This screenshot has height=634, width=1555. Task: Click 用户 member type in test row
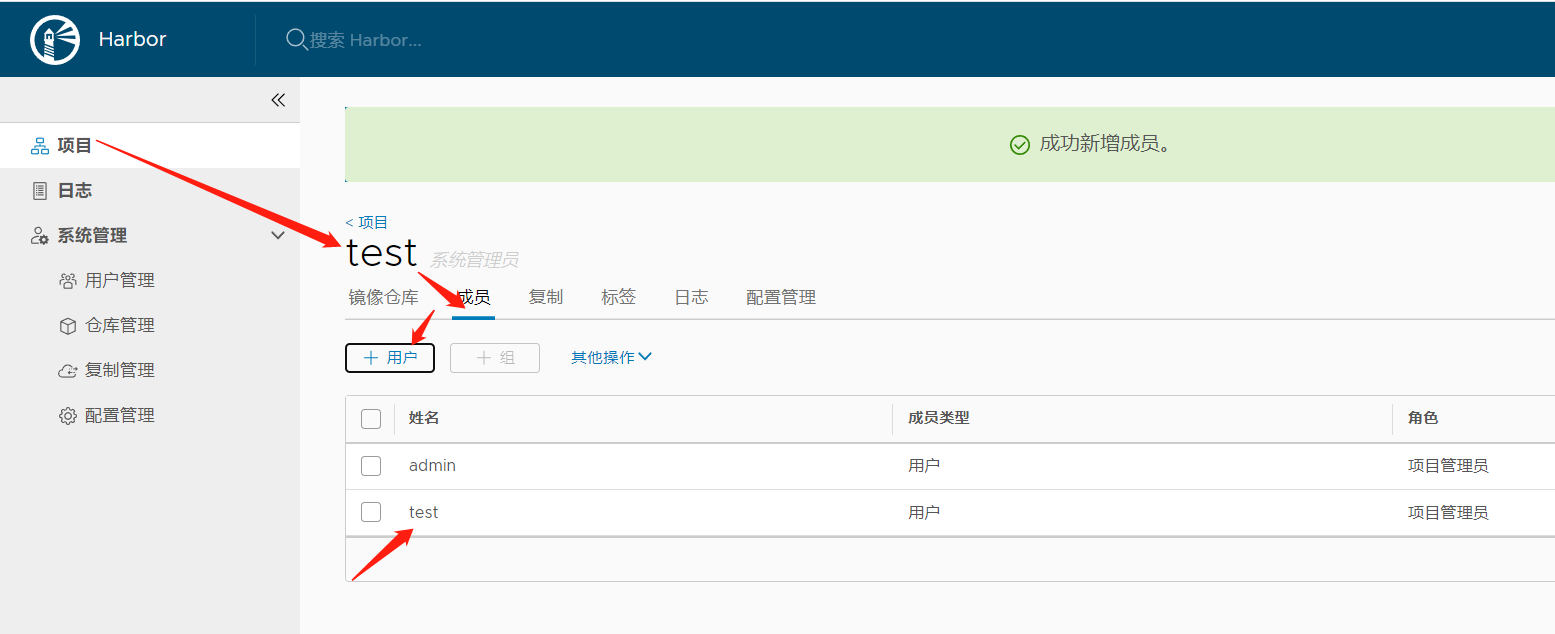click(924, 512)
